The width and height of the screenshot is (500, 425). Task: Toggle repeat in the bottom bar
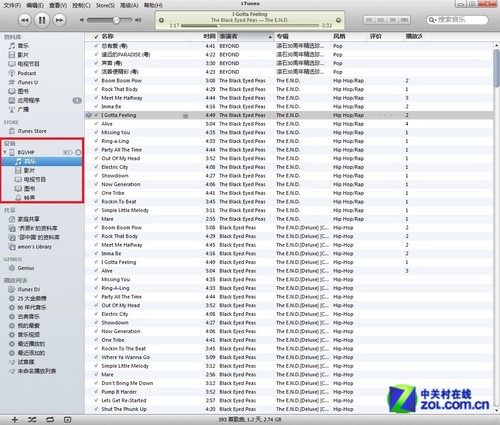pos(50,420)
